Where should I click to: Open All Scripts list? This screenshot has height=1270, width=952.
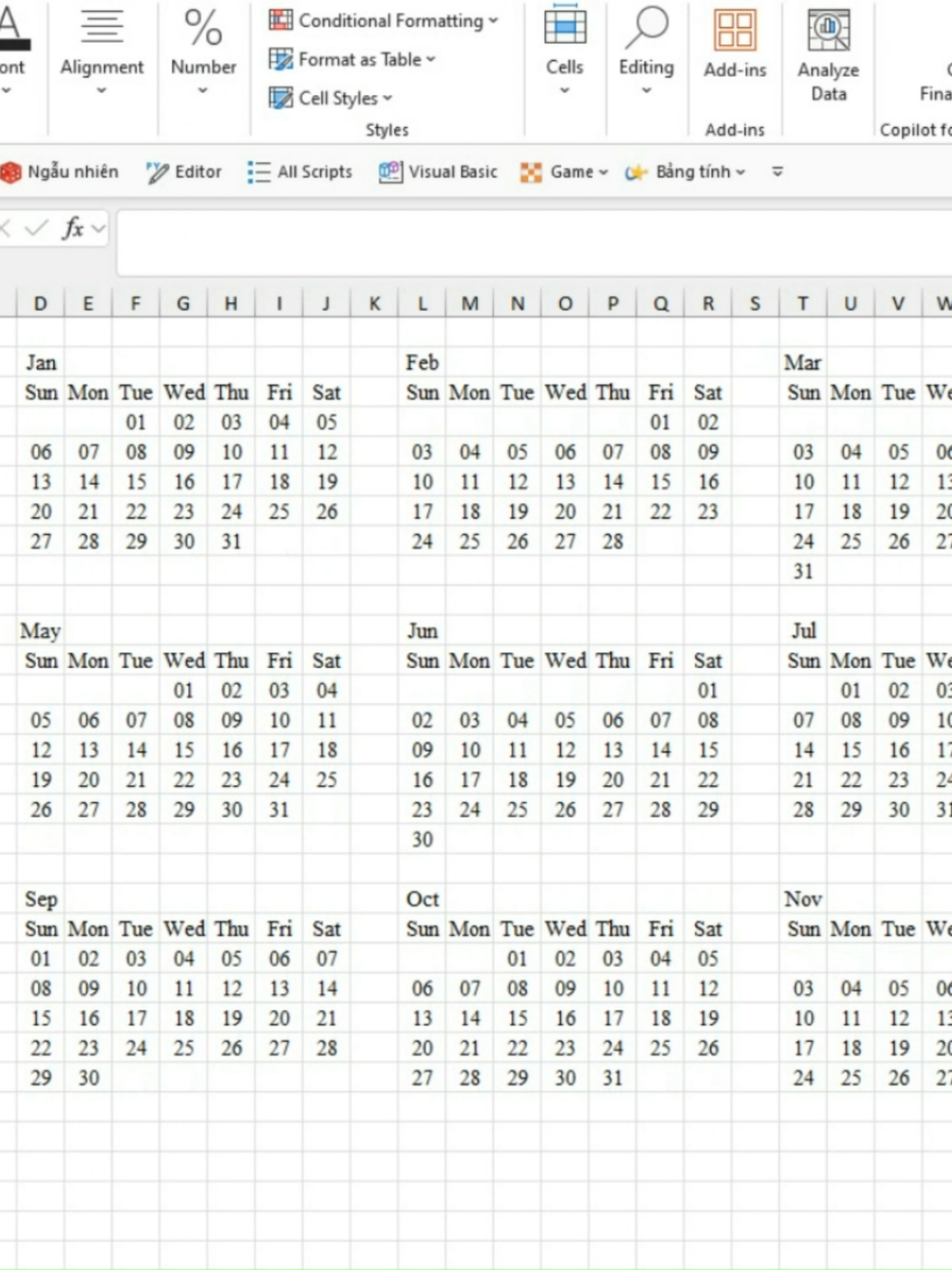300,172
